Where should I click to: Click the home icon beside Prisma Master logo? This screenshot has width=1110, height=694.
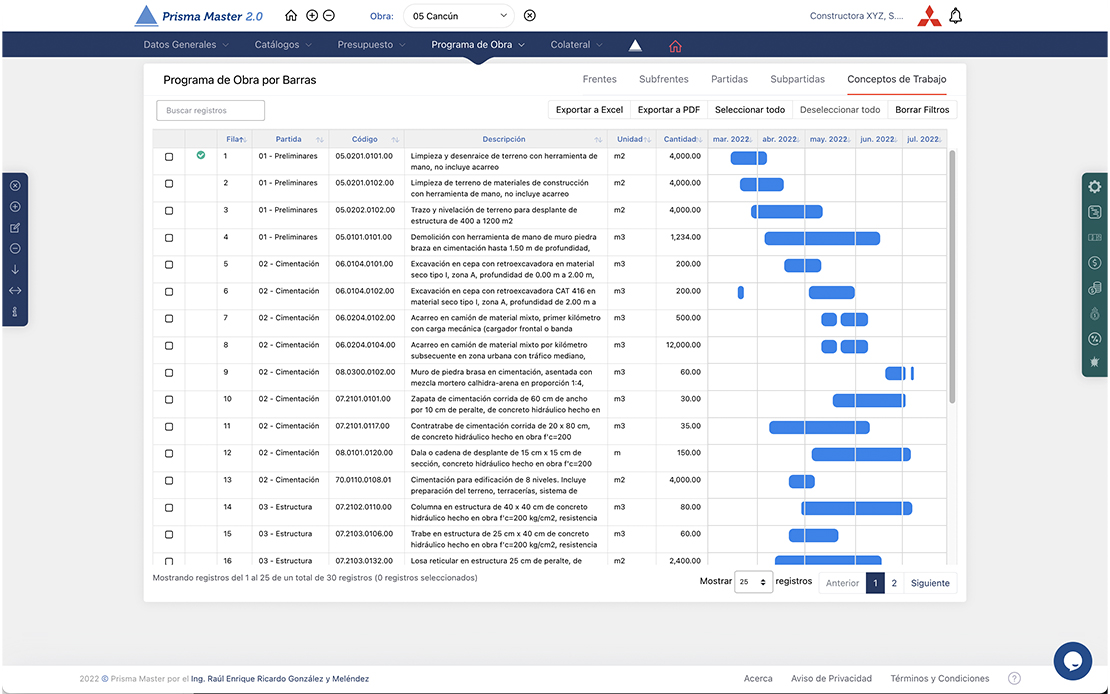291,16
